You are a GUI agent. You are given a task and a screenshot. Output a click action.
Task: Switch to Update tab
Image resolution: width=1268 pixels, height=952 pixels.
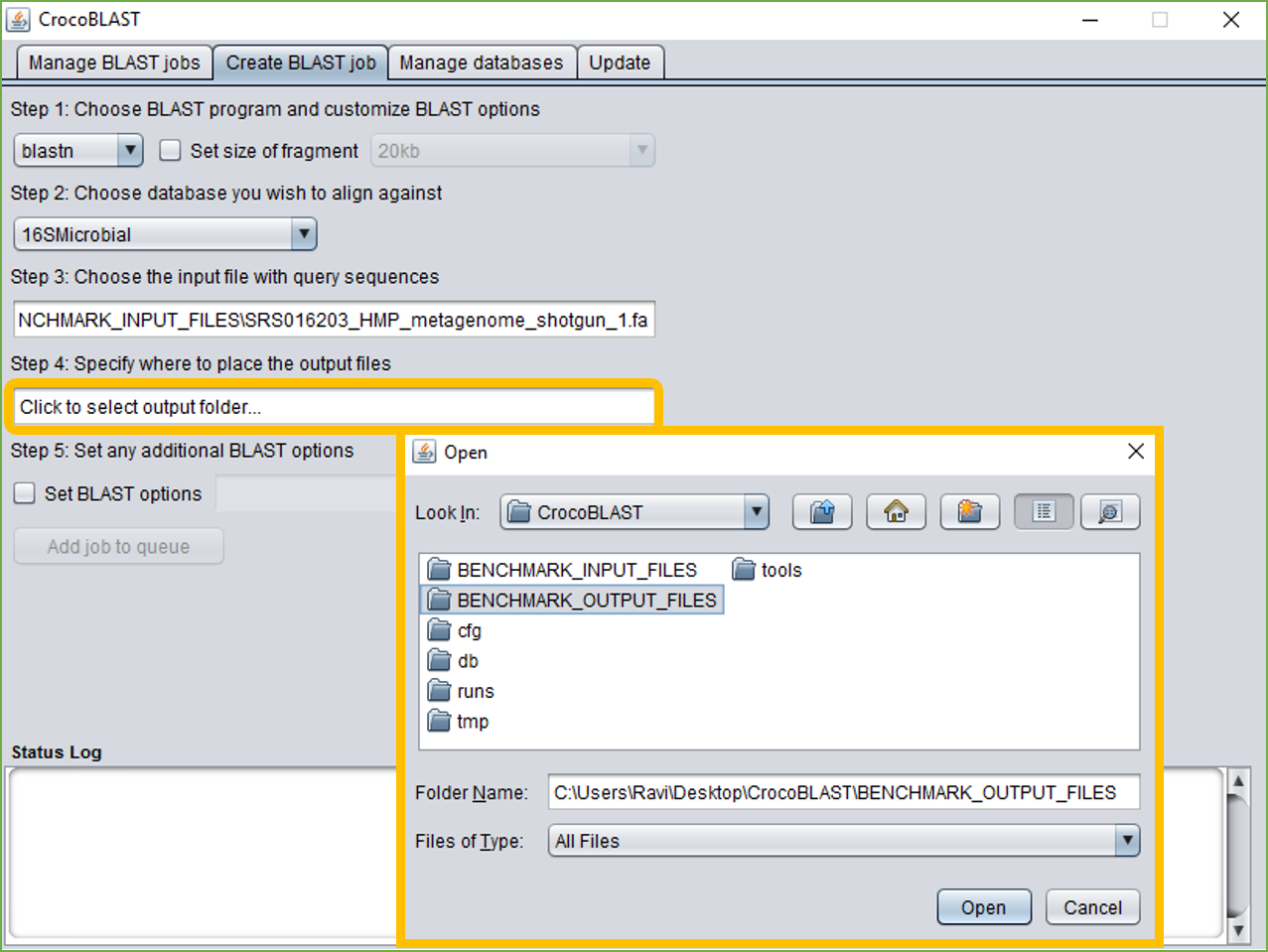pyautogui.click(x=620, y=63)
